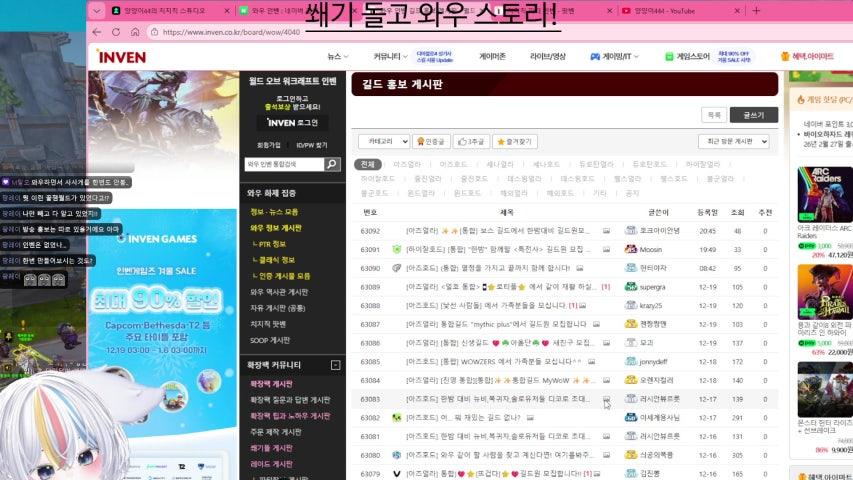The width and height of the screenshot is (853, 480).
Task: Open the PTR 정보 sidebar link
Action: [272, 244]
